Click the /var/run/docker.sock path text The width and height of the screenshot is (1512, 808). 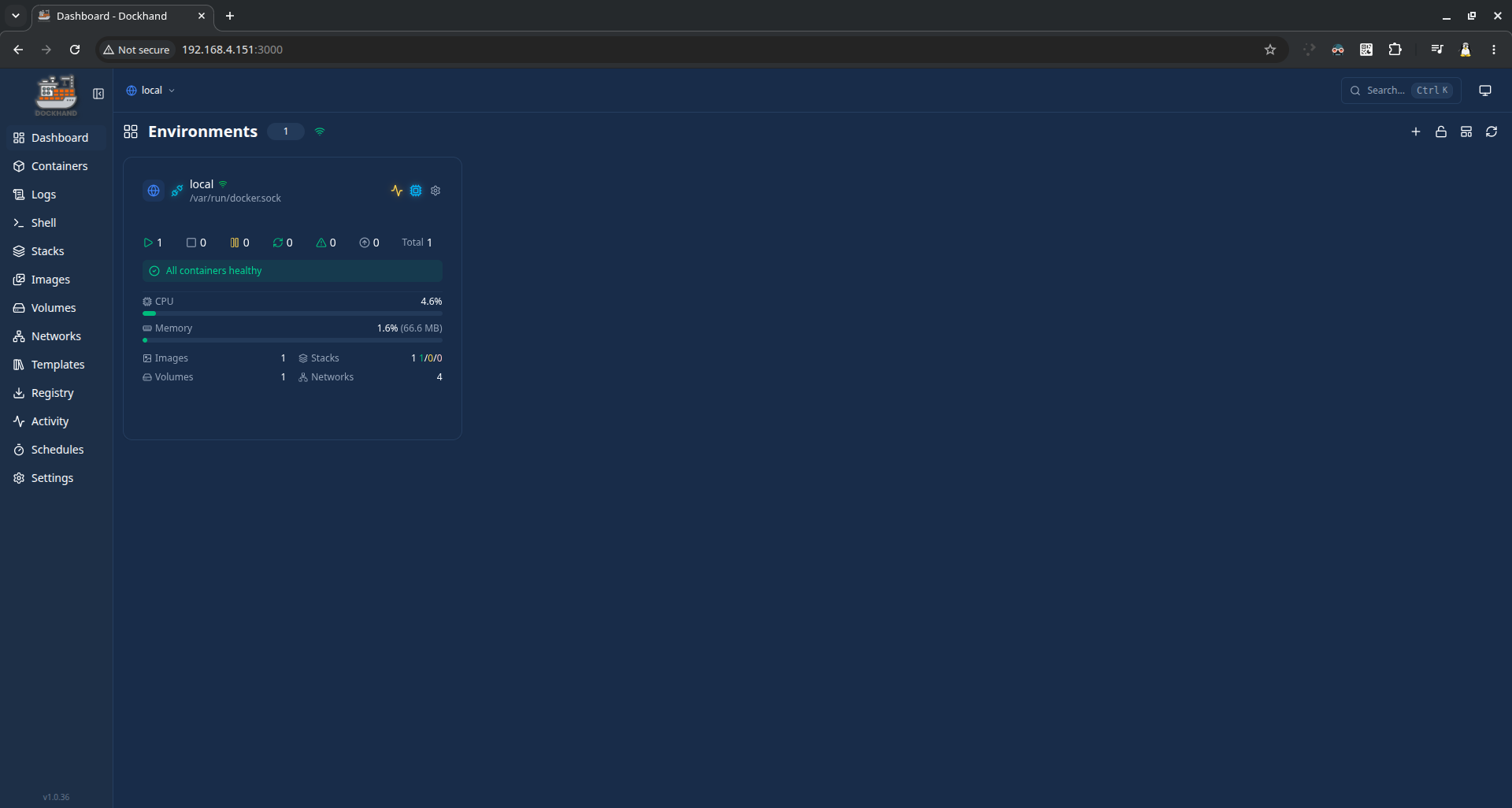pos(235,198)
